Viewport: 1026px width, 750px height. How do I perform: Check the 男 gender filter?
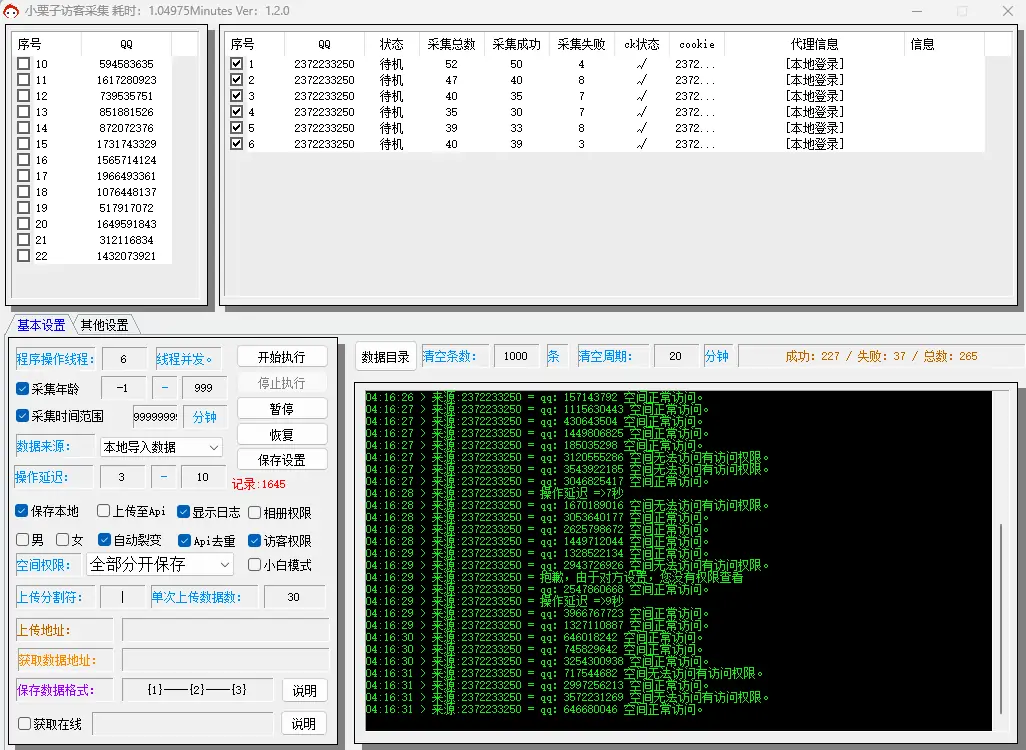pyautogui.click(x=22, y=540)
